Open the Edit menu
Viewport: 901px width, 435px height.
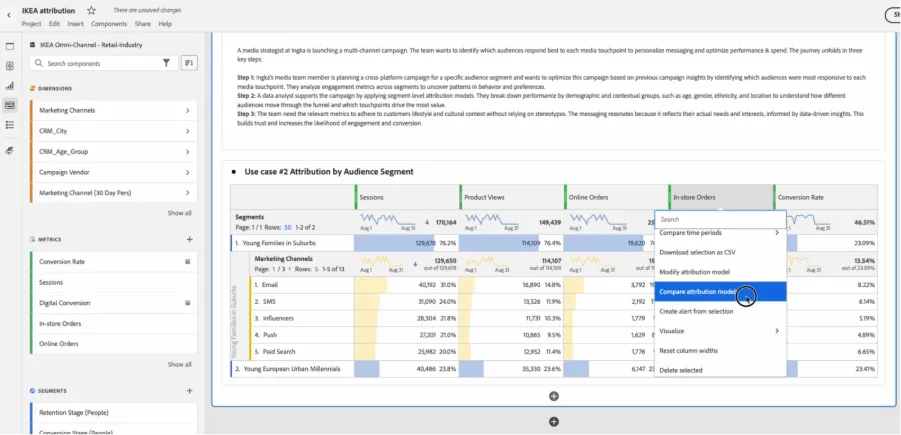click(54, 24)
